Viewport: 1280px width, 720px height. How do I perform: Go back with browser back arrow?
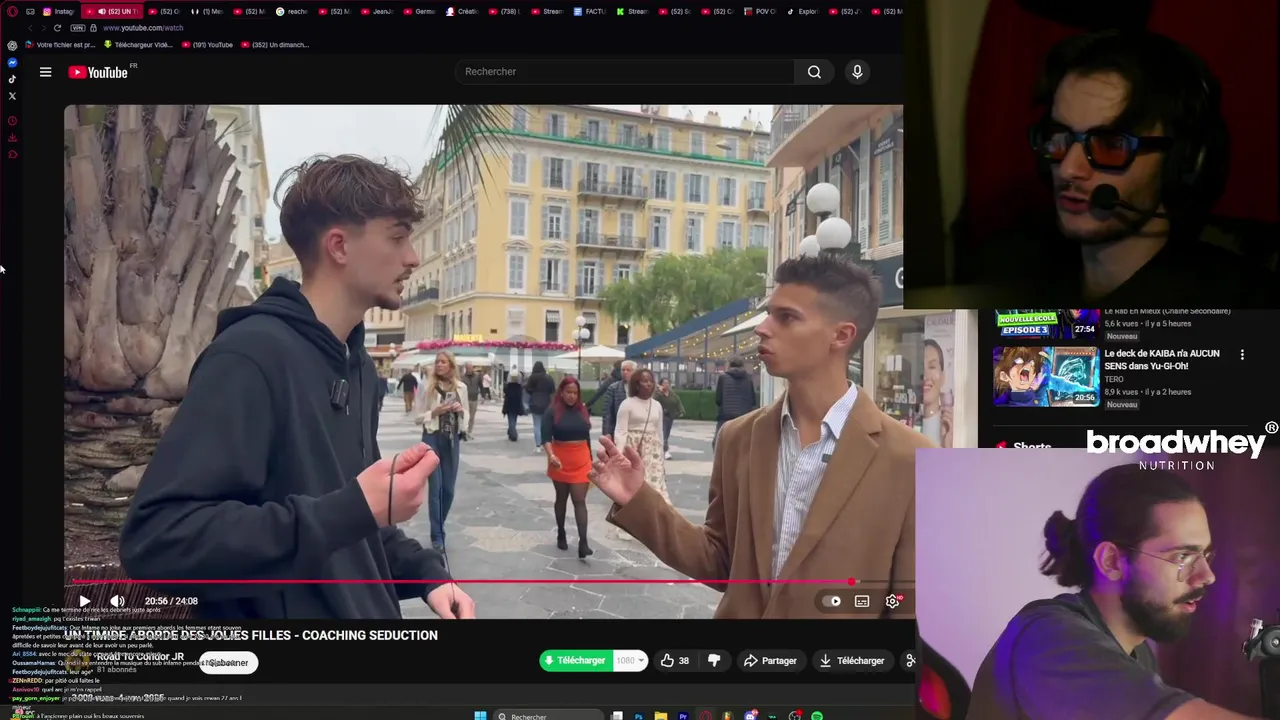pyautogui.click(x=30, y=28)
